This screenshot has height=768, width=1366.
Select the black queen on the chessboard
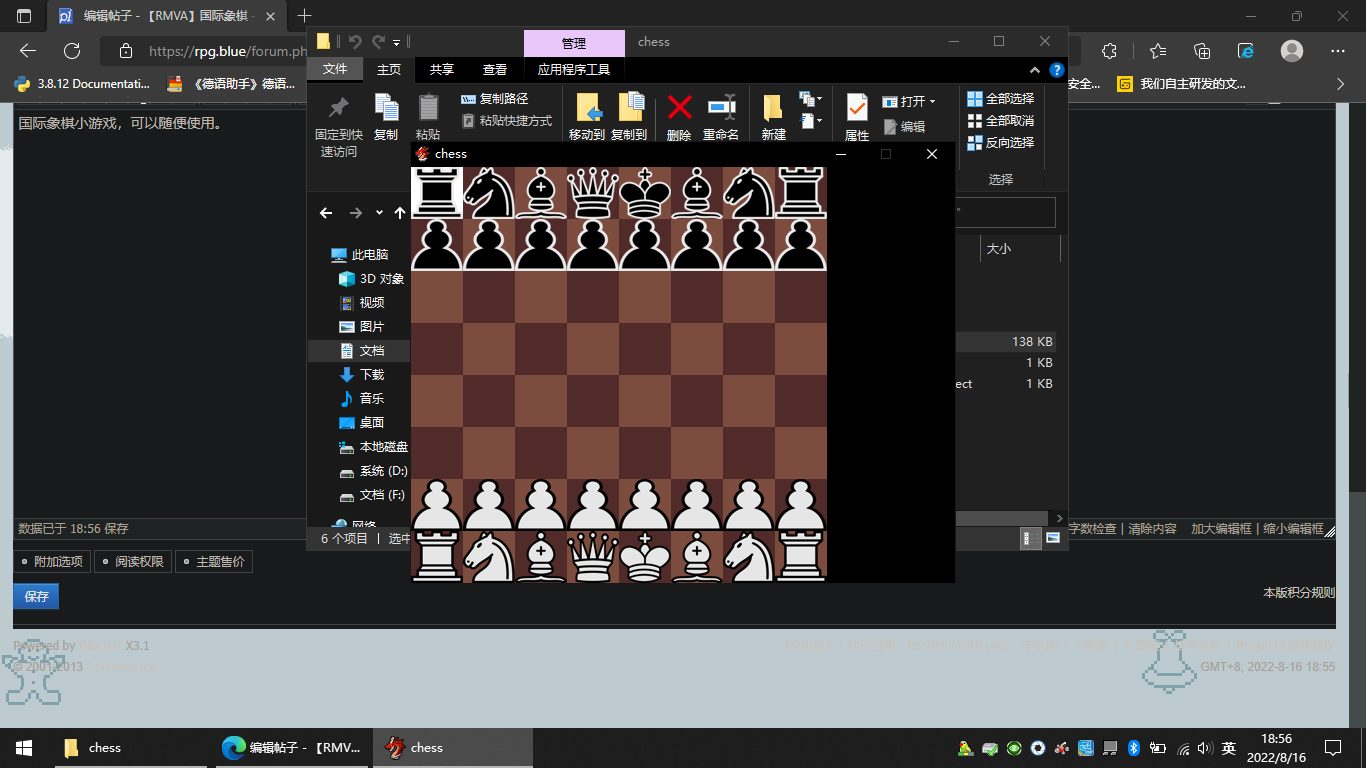coord(593,192)
